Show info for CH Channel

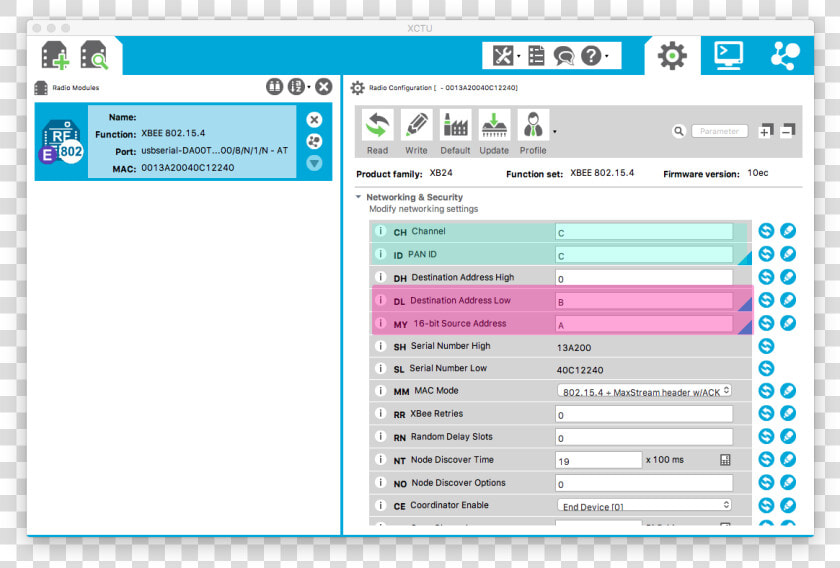click(380, 231)
